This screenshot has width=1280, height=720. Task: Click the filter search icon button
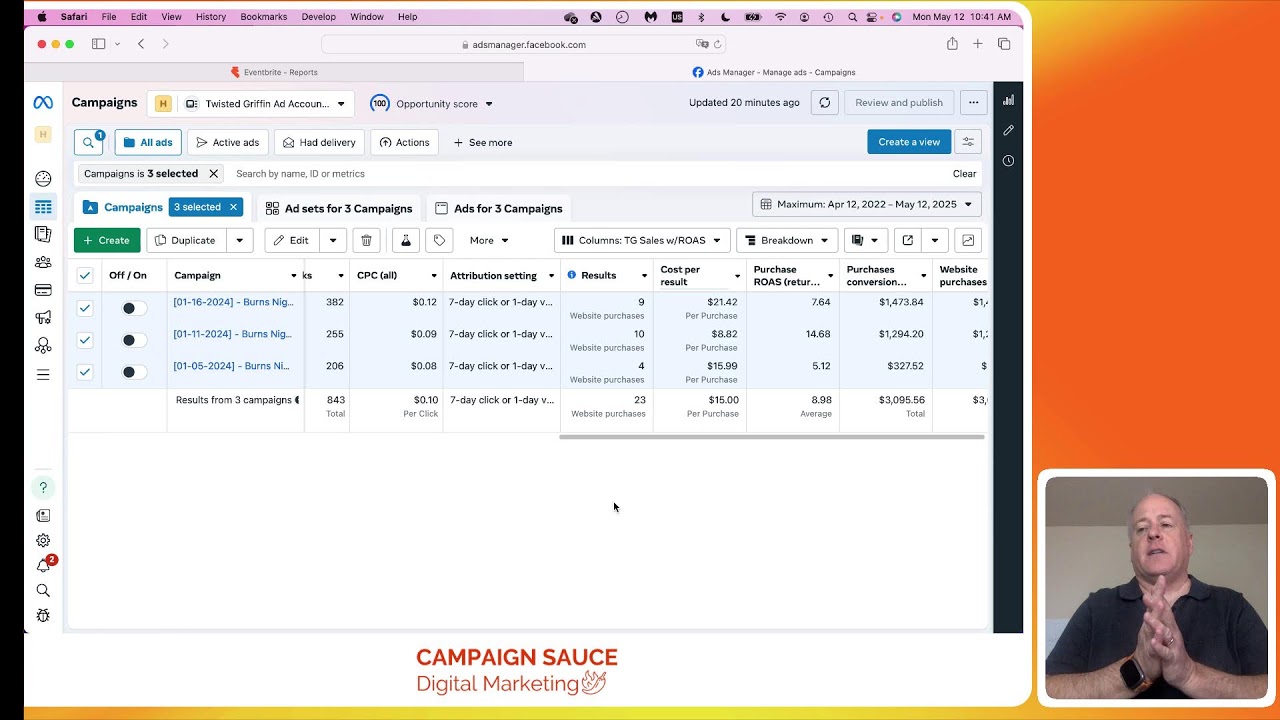pyautogui.click(x=89, y=142)
